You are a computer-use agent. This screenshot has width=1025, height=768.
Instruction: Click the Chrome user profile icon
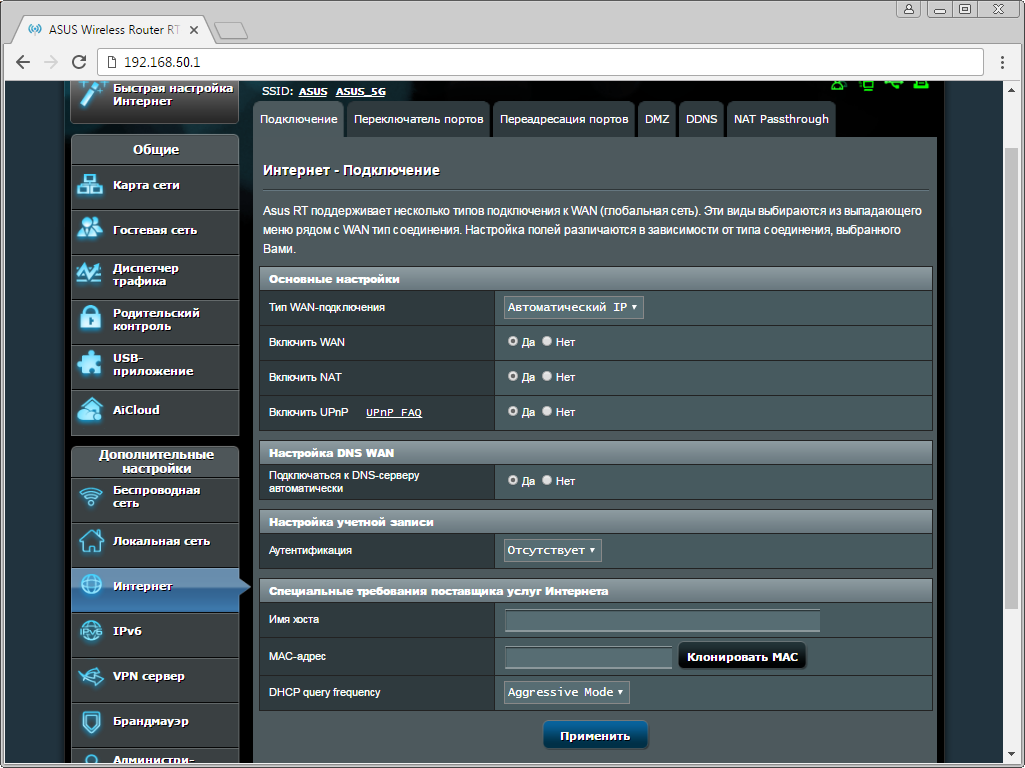[x=909, y=9]
